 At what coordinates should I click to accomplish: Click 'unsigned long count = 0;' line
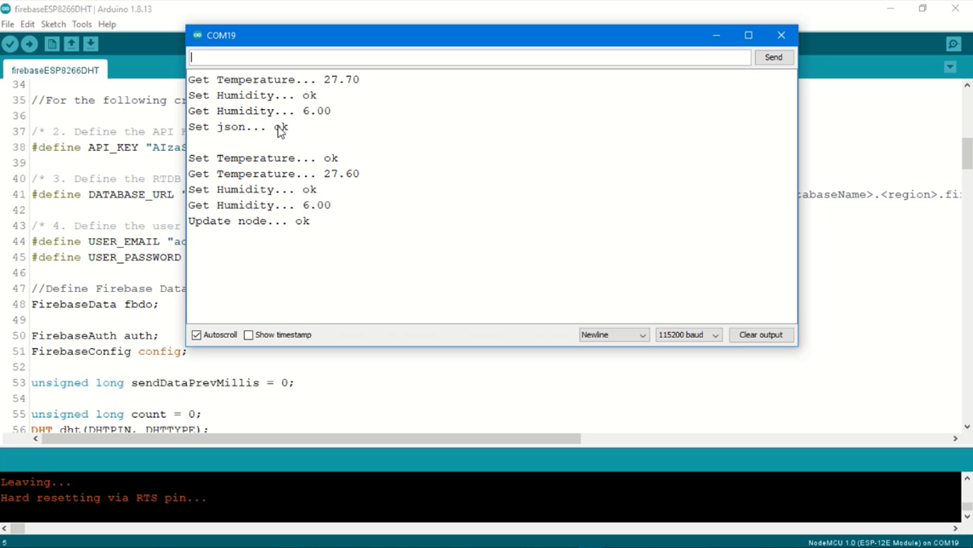coord(116,414)
